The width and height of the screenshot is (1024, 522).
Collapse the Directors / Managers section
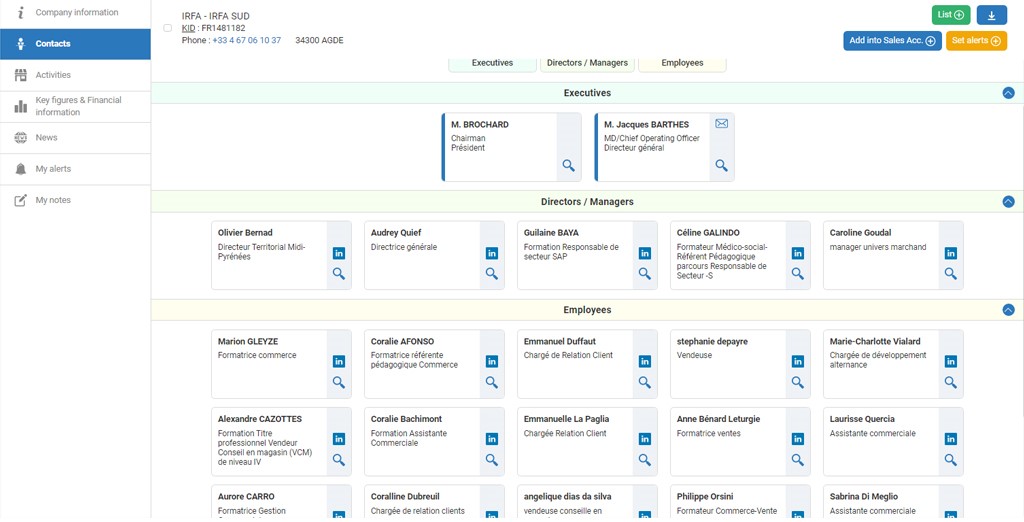pyautogui.click(x=1008, y=202)
